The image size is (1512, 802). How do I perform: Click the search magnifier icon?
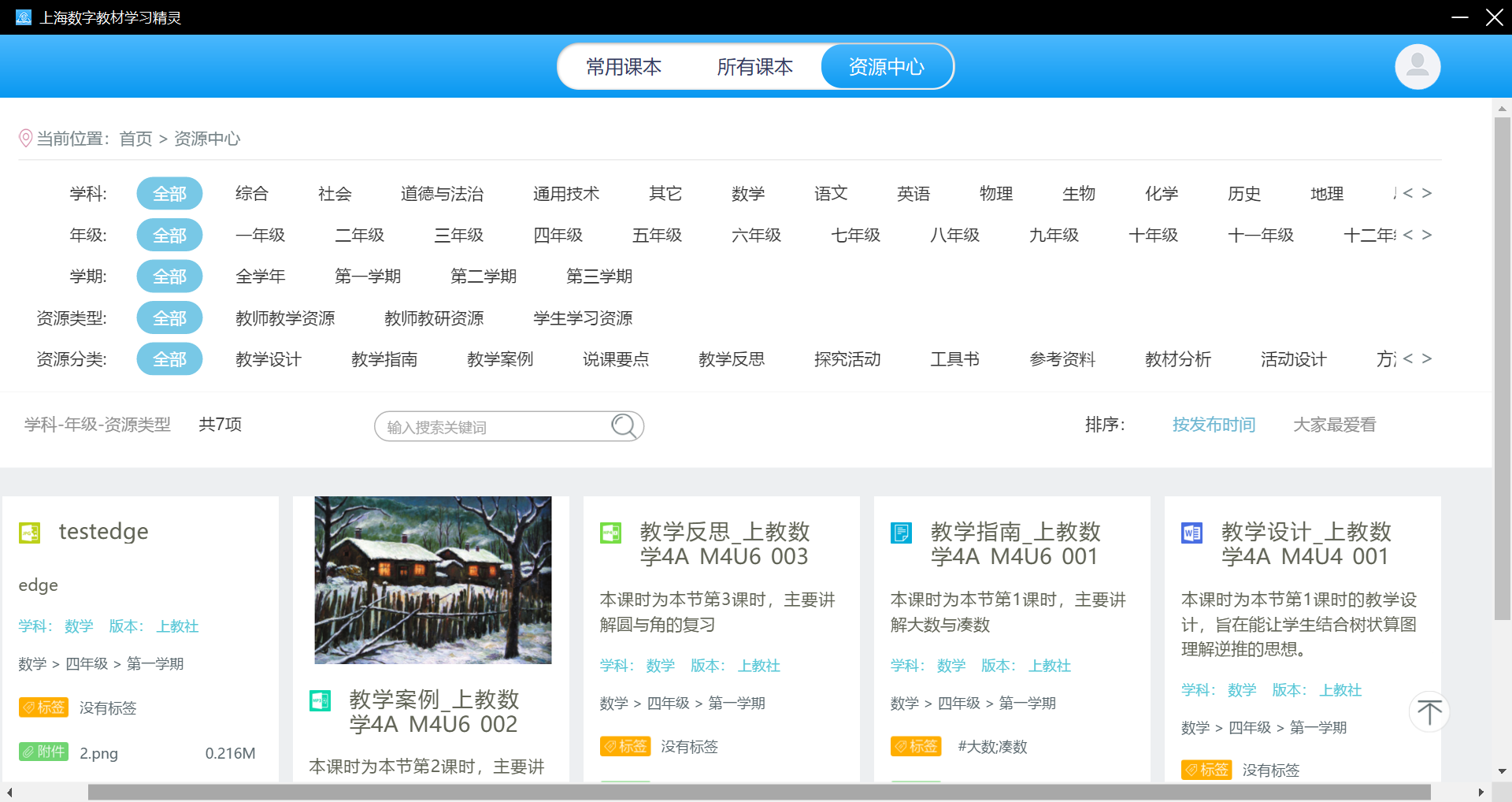click(624, 426)
